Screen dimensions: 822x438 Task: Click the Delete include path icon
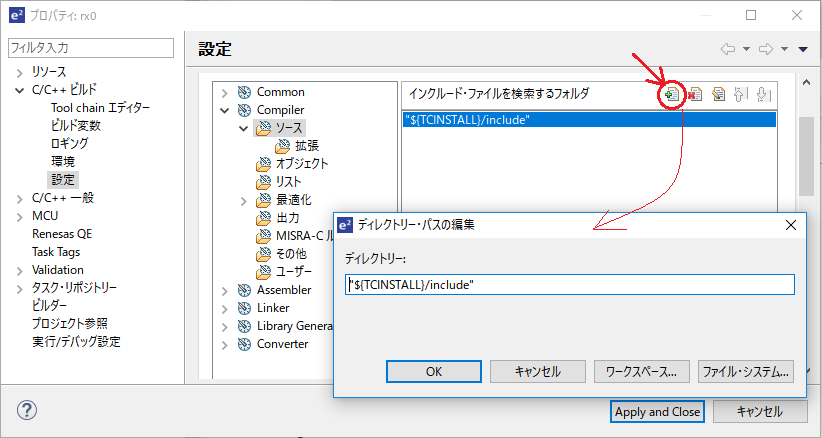pos(695,94)
